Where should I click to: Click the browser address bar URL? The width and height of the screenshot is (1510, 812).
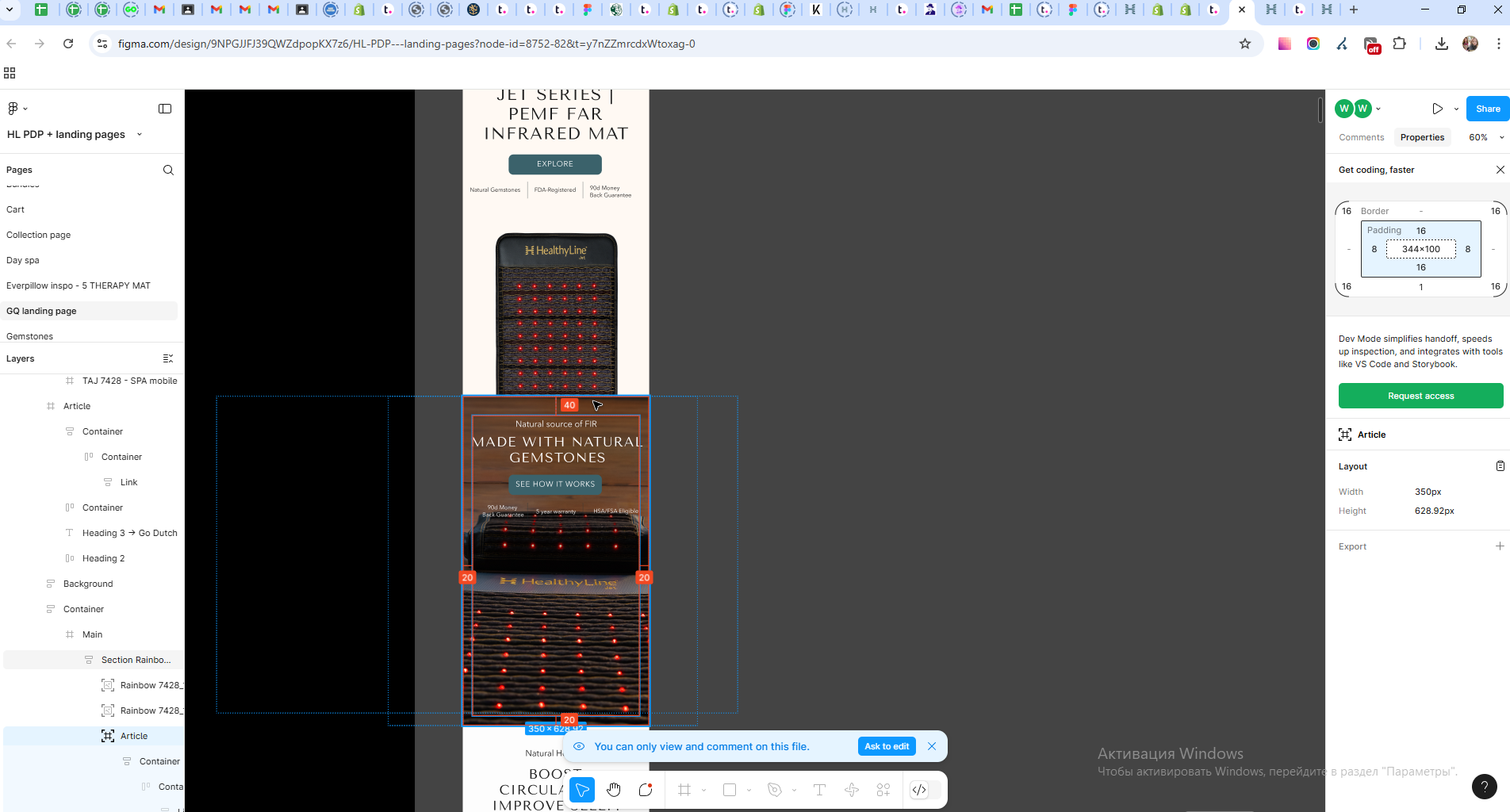[x=406, y=44]
